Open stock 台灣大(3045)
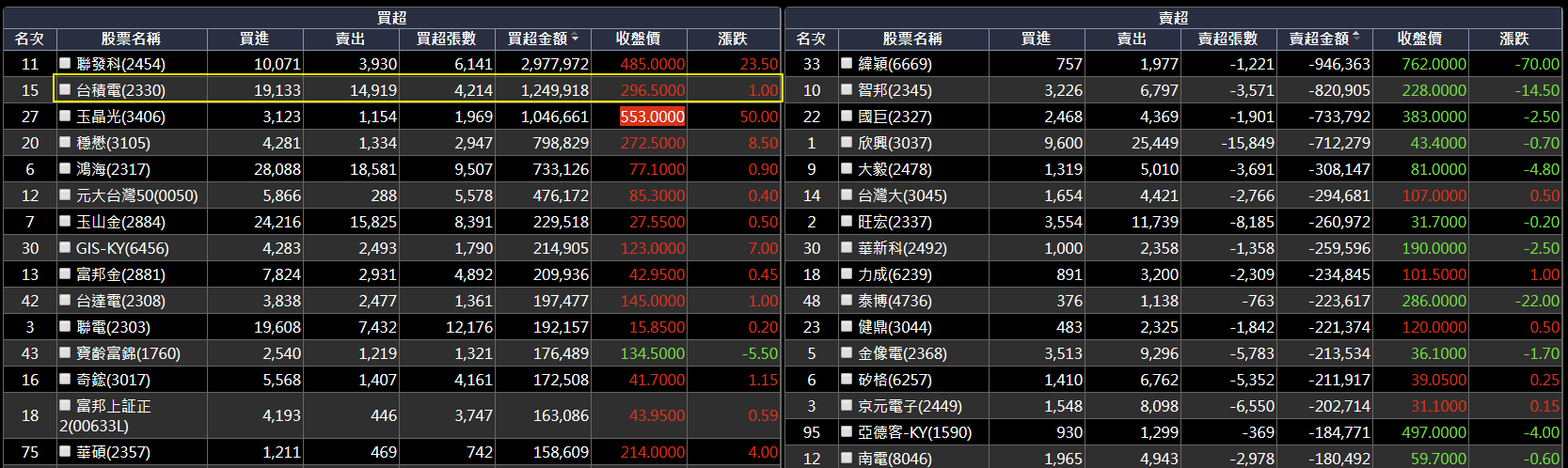The image size is (1568, 468). coord(902,195)
